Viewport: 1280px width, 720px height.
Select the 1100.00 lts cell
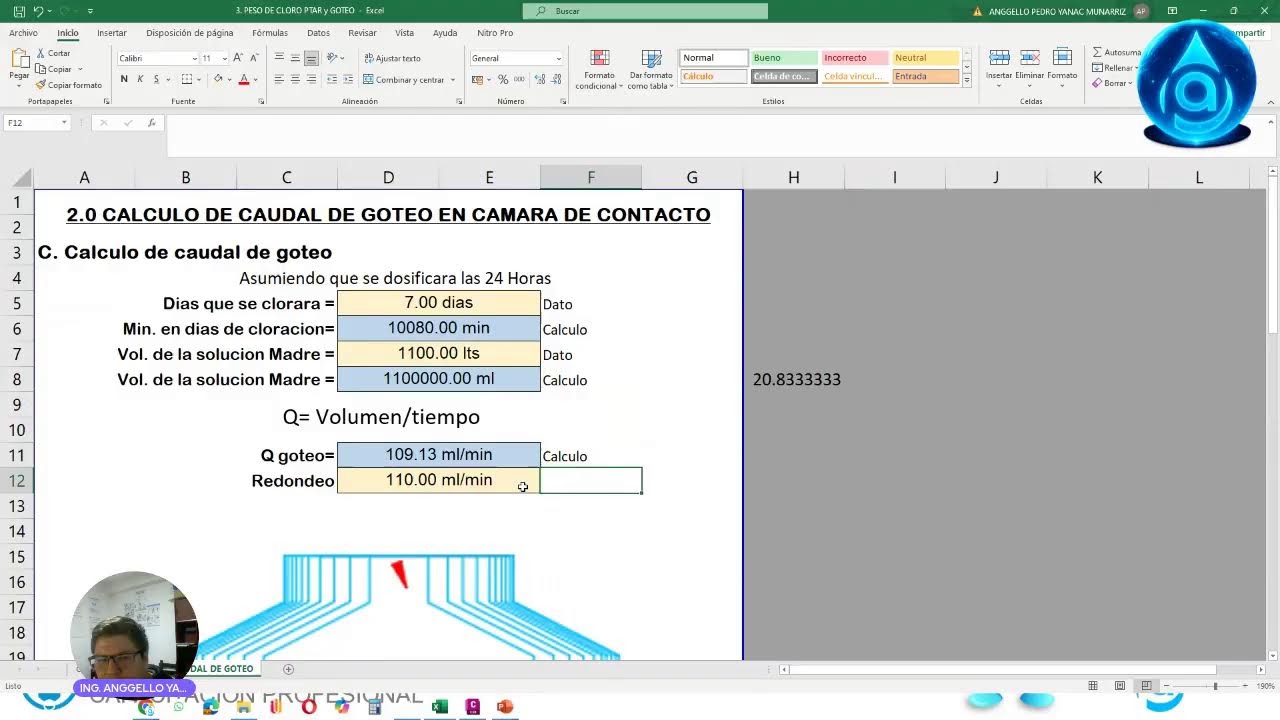coord(438,354)
